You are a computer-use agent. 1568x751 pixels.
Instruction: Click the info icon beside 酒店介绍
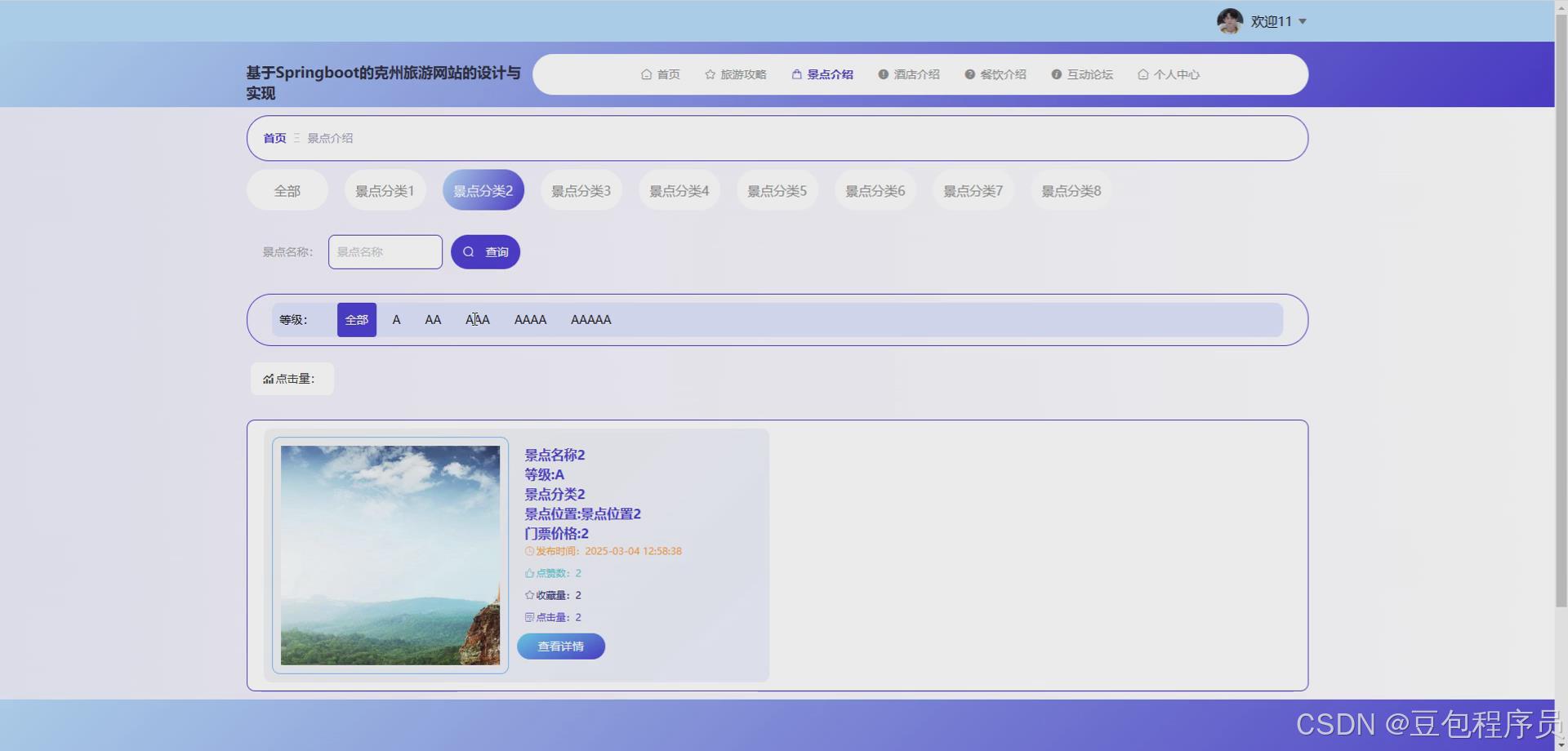883,74
